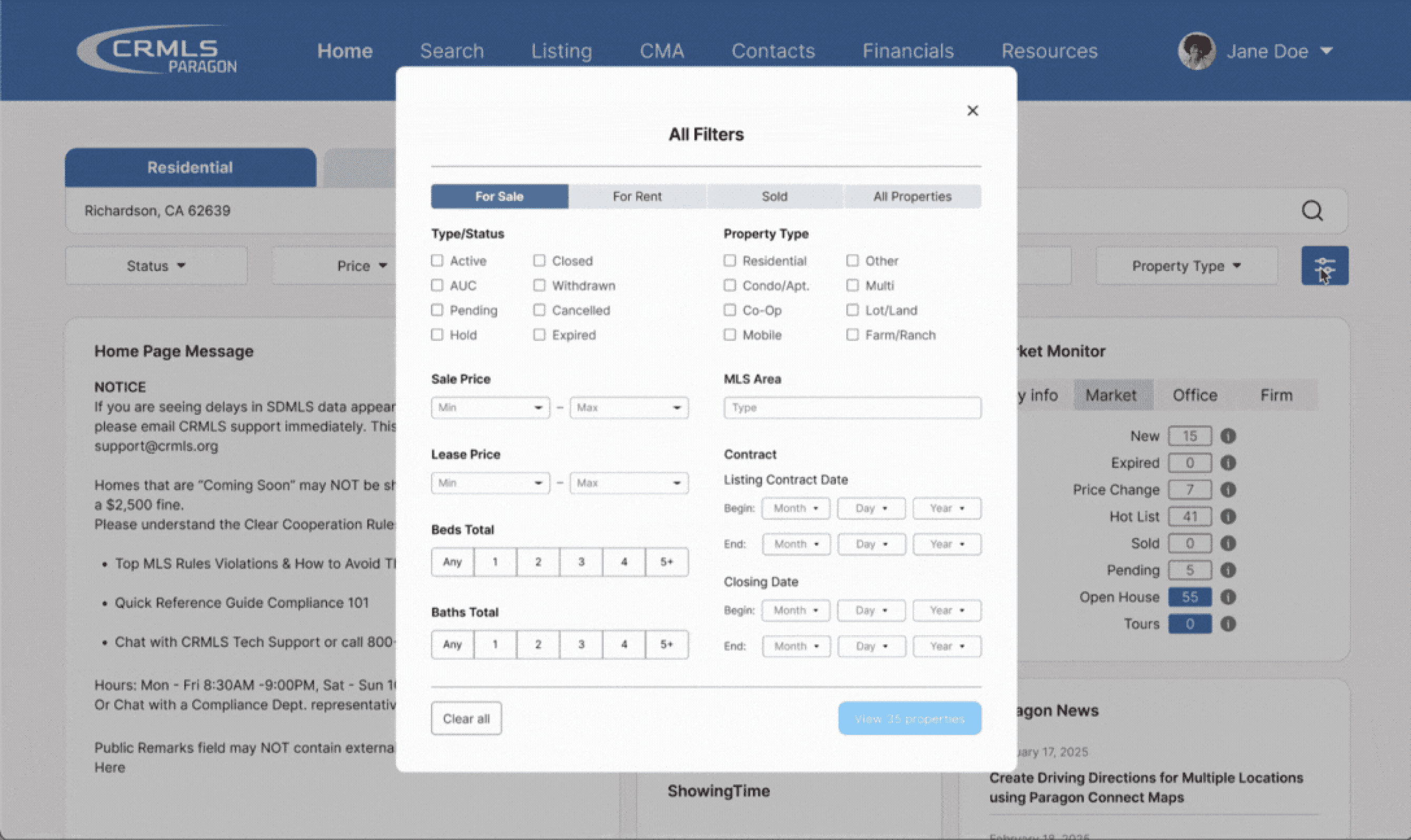
Task: Click the search magnifier icon
Action: [1311, 211]
